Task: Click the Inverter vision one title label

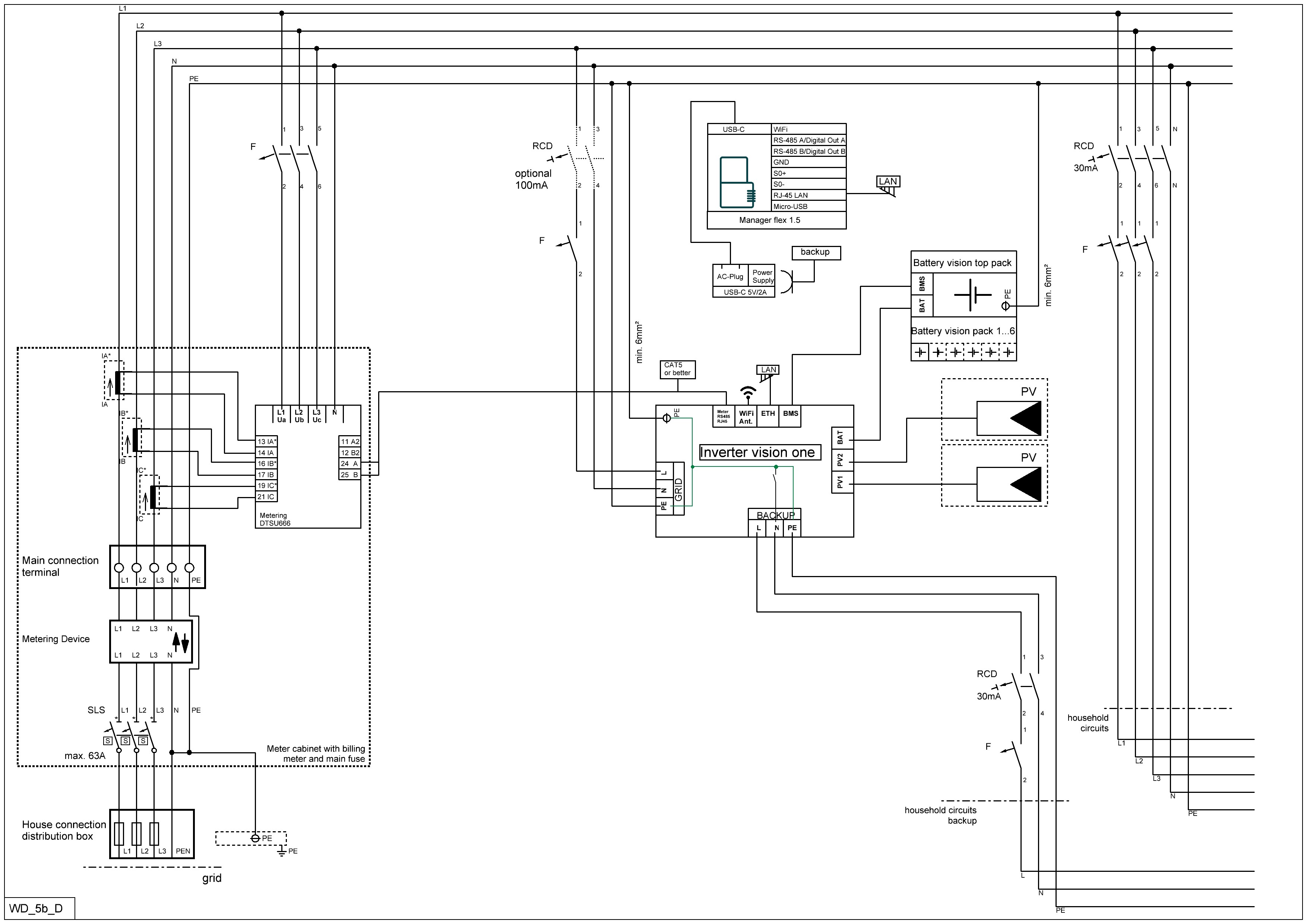Action: point(759,453)
